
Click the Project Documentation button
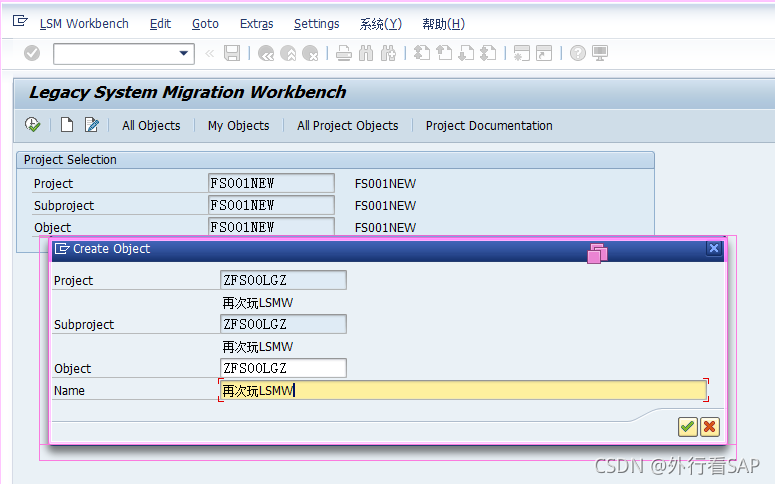pos(489,126)
